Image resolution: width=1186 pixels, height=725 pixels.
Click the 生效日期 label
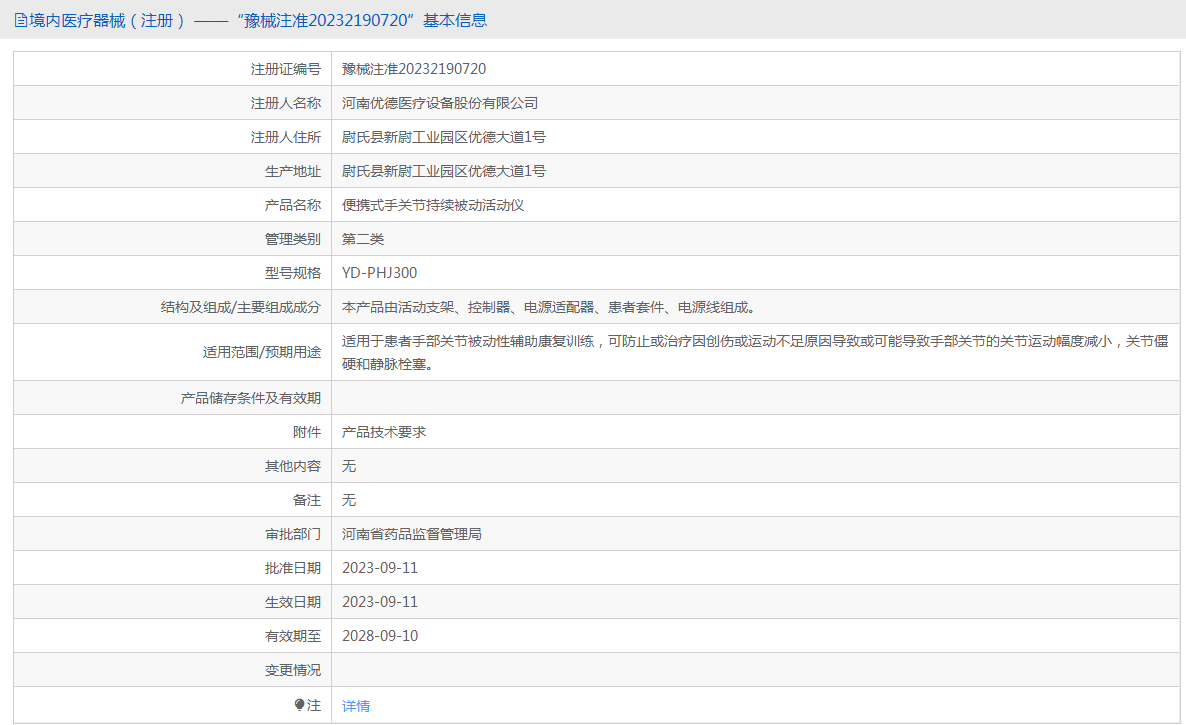coord(293,602)
